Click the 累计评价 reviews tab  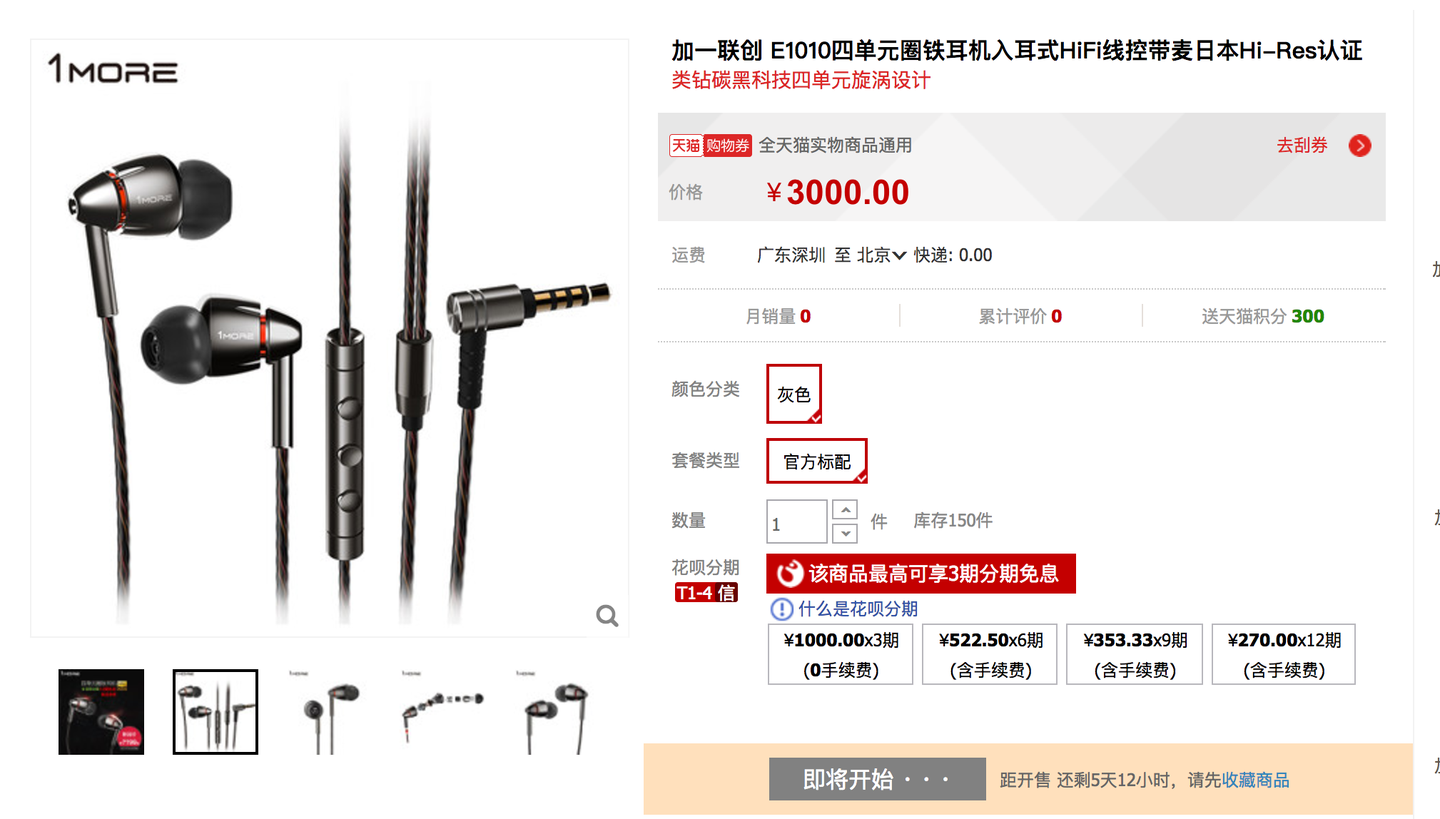(x=1020, y=317)
